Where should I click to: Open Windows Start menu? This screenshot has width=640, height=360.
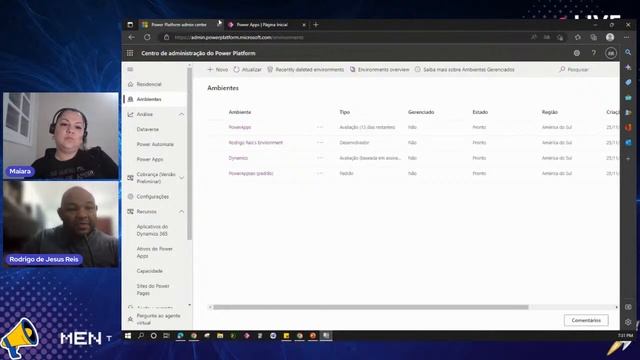[x=128, y=336]
